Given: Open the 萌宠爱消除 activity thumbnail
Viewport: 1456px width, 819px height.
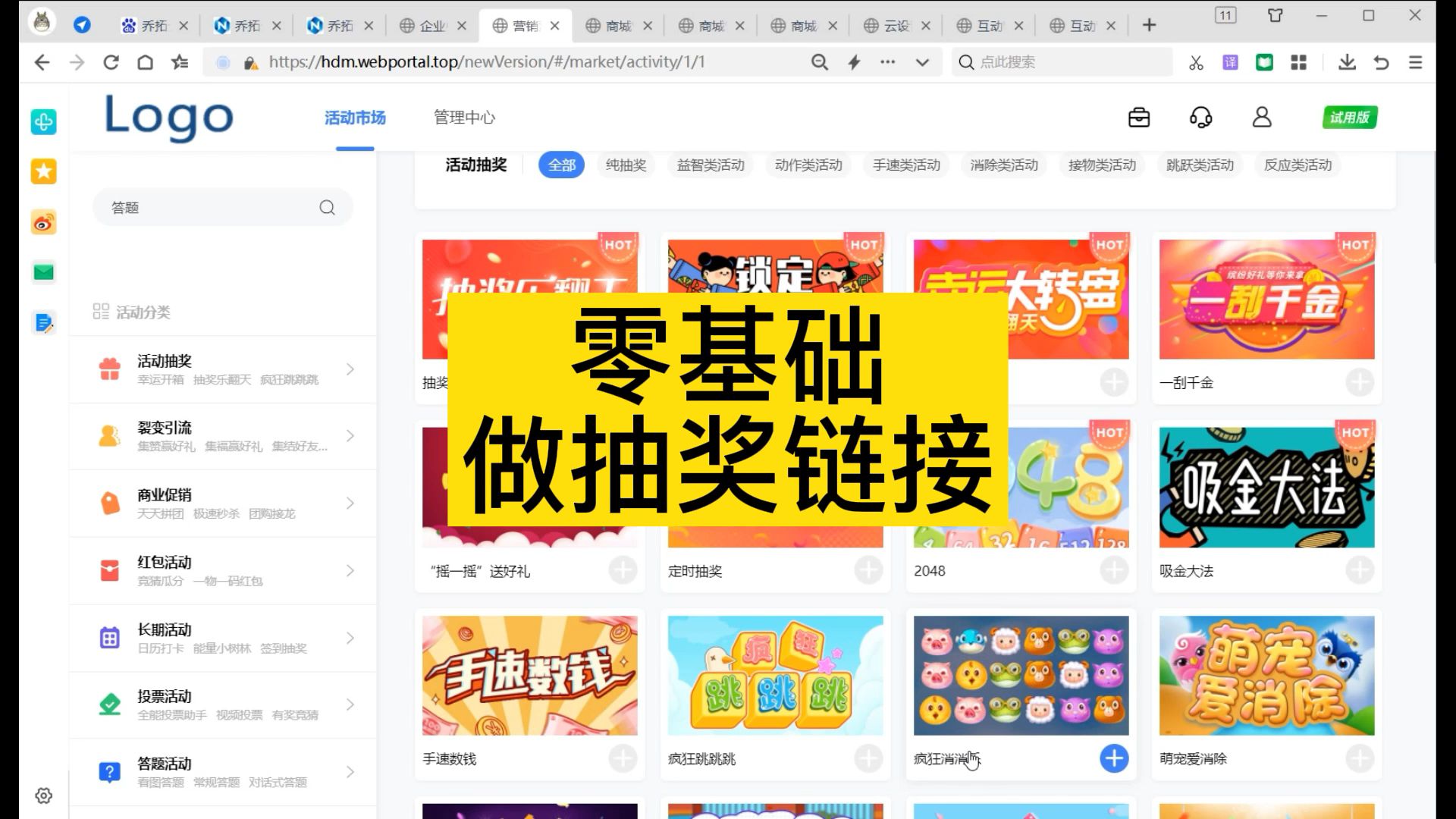Looking at the screenshot, I should [x=1266, y=675].
